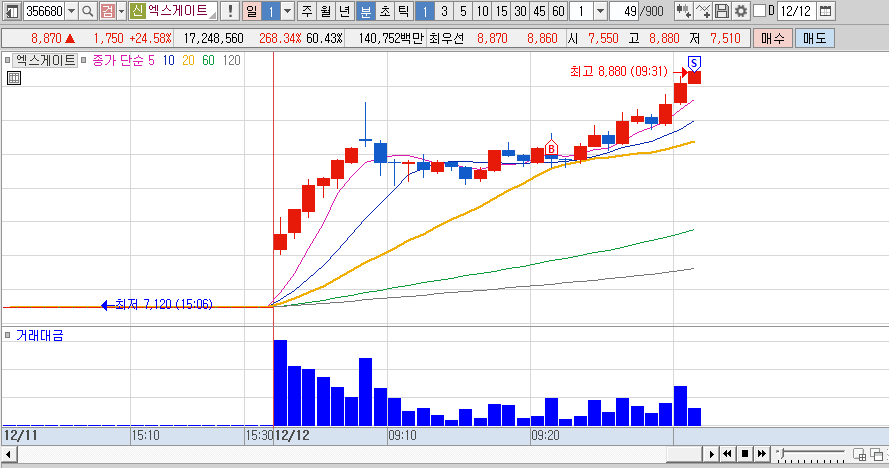Image resolution: width=889 pixels, height=468 pixels.
Task: Click the fast-forward double-arrow button
Action: click(x=761, y=454)
